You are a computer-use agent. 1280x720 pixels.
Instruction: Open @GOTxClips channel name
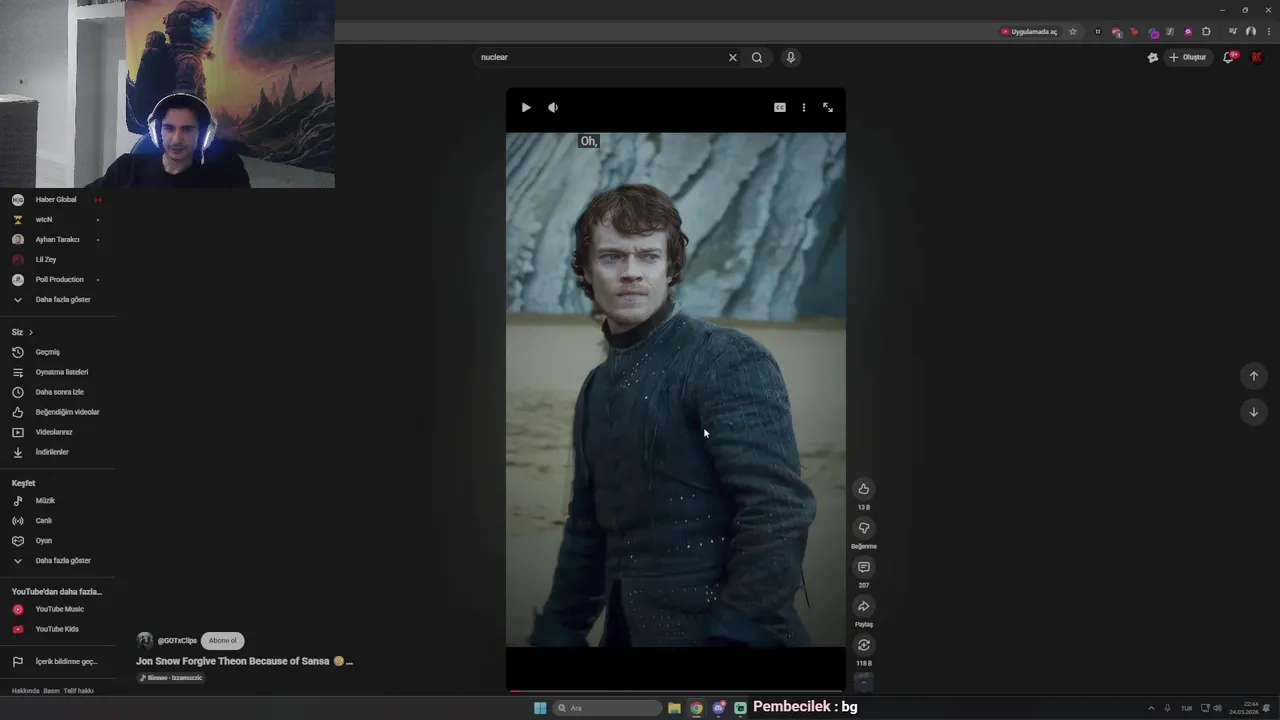(177, 640)
